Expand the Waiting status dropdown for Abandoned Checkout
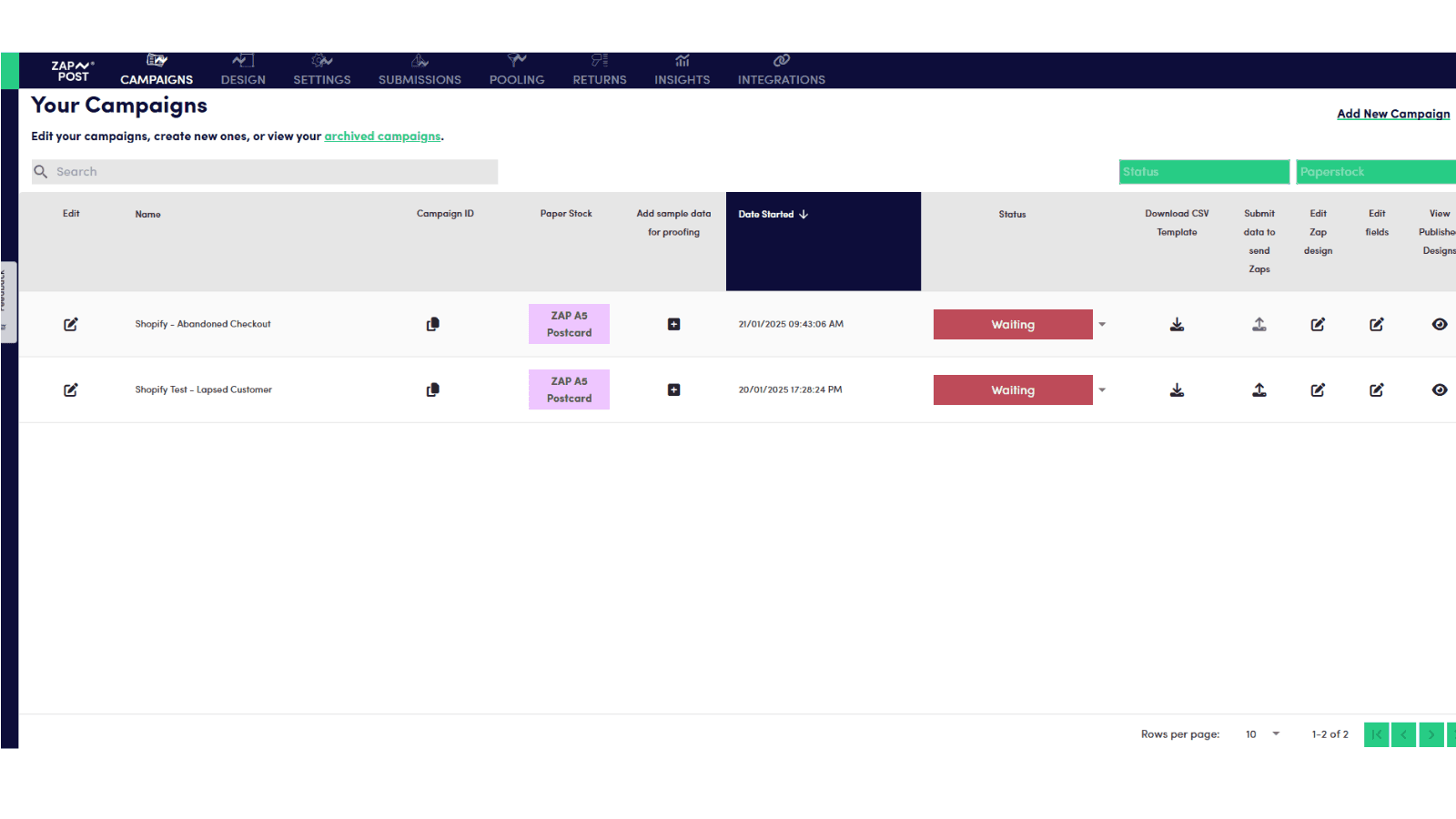Image resolution: width=1456 pixels, height=819 pixels. [x=1102, y=324]
